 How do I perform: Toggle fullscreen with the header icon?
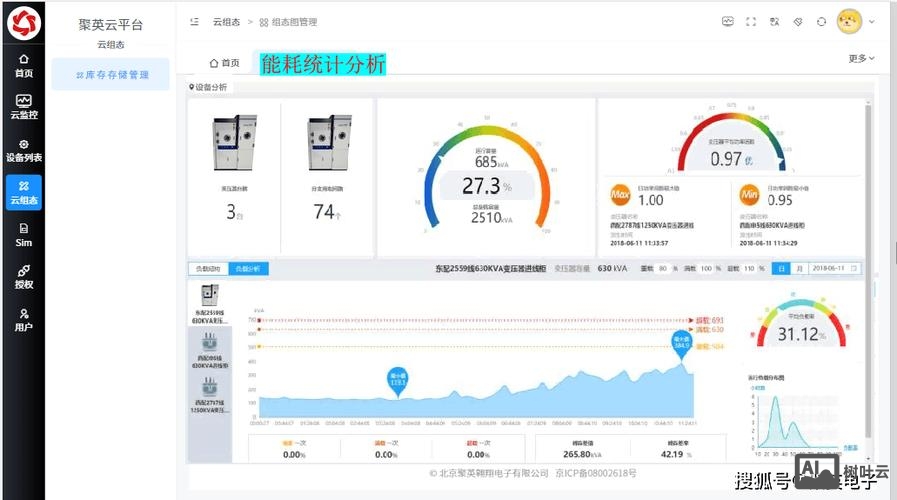coord(751,22)
